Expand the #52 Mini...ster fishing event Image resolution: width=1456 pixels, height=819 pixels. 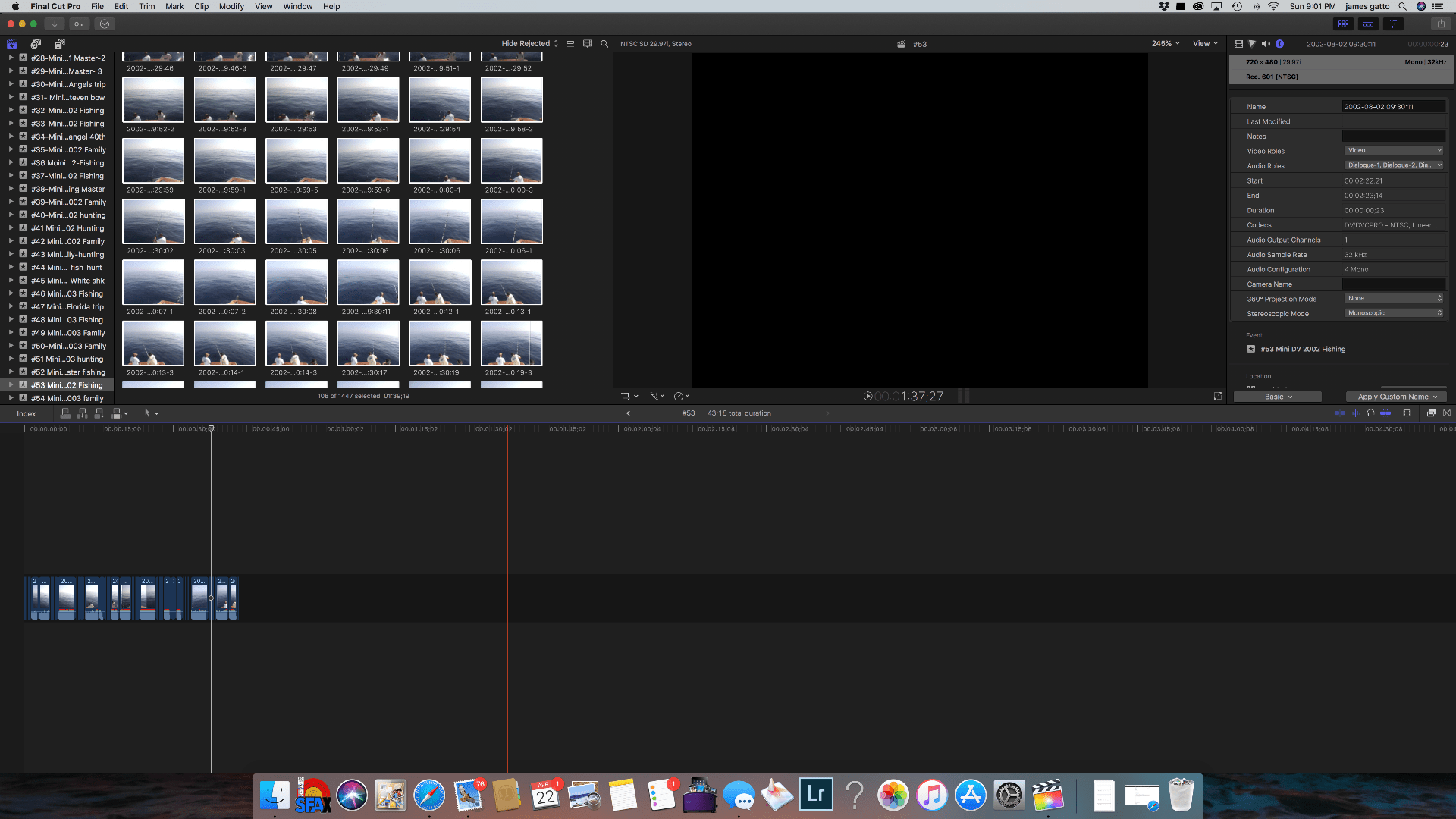(11, 372)
